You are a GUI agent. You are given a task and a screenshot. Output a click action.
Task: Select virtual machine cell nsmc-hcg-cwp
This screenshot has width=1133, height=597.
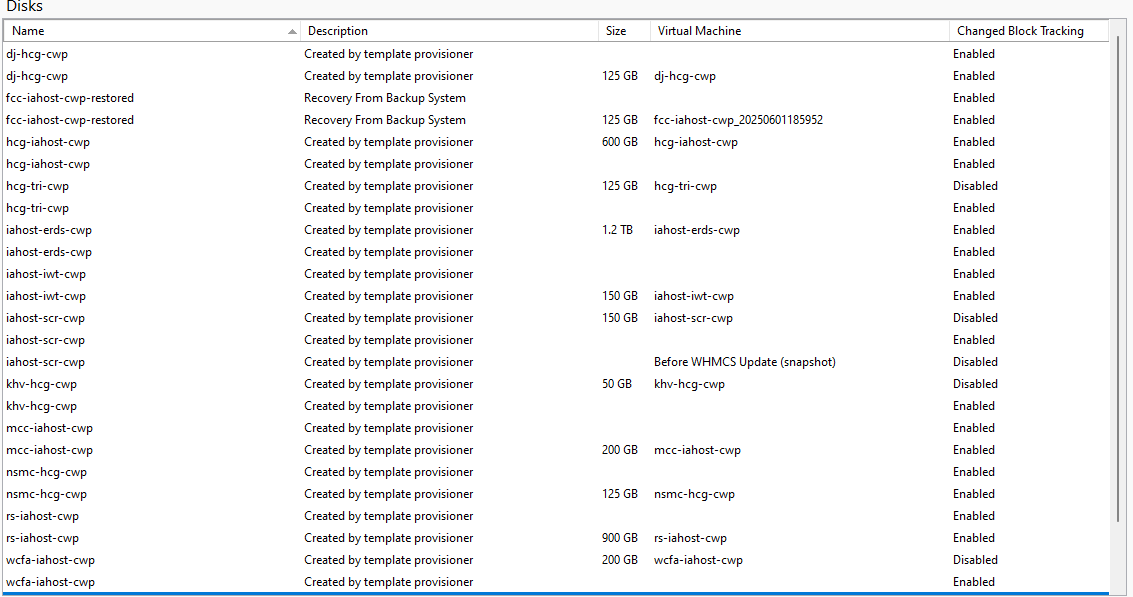point(694,494)
